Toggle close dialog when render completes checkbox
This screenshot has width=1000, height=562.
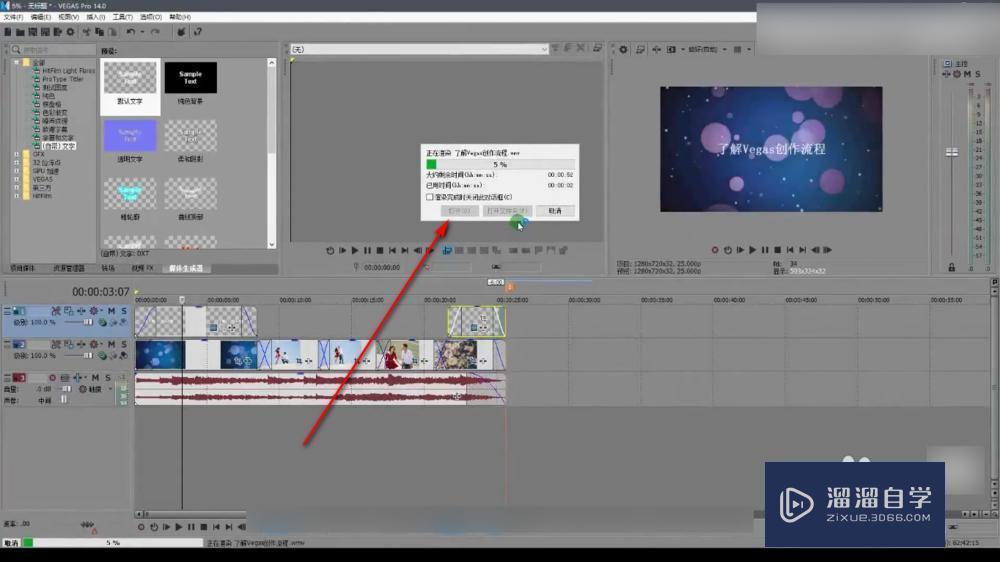(430, 197)
